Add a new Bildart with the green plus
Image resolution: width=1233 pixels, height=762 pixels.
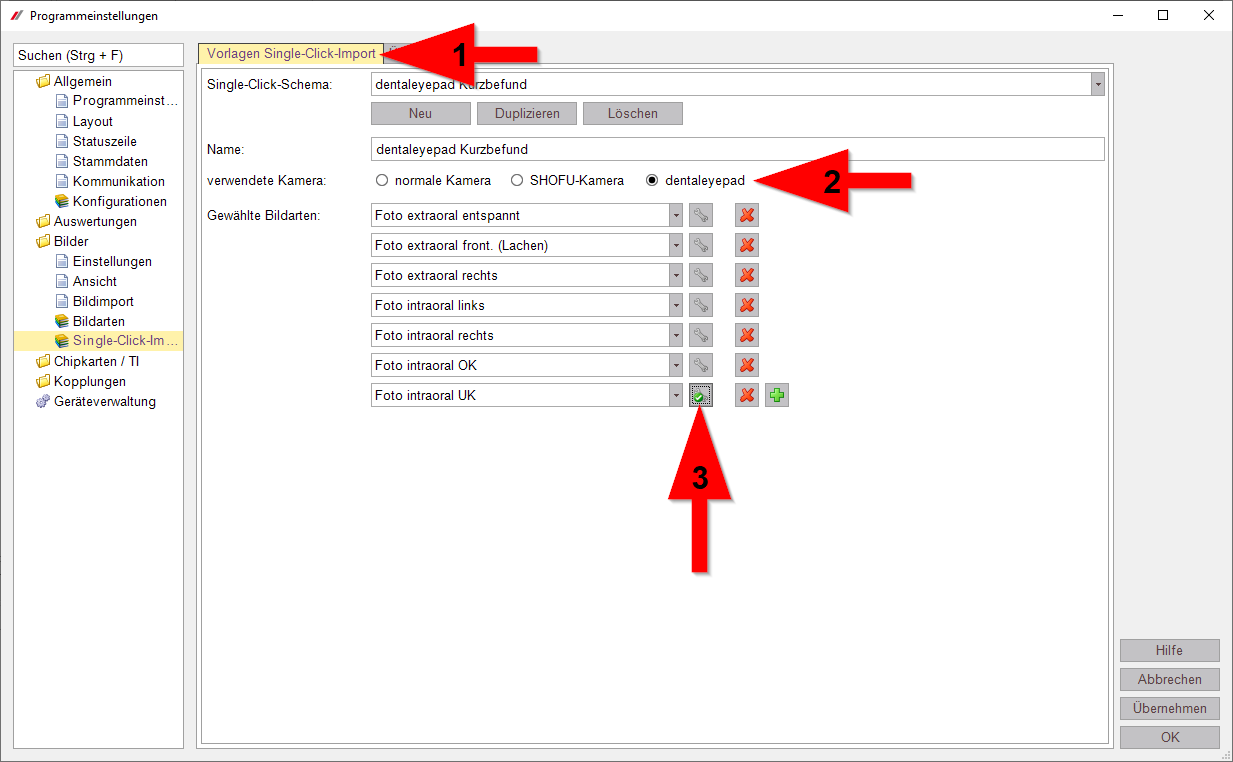(x=777, y=395)
